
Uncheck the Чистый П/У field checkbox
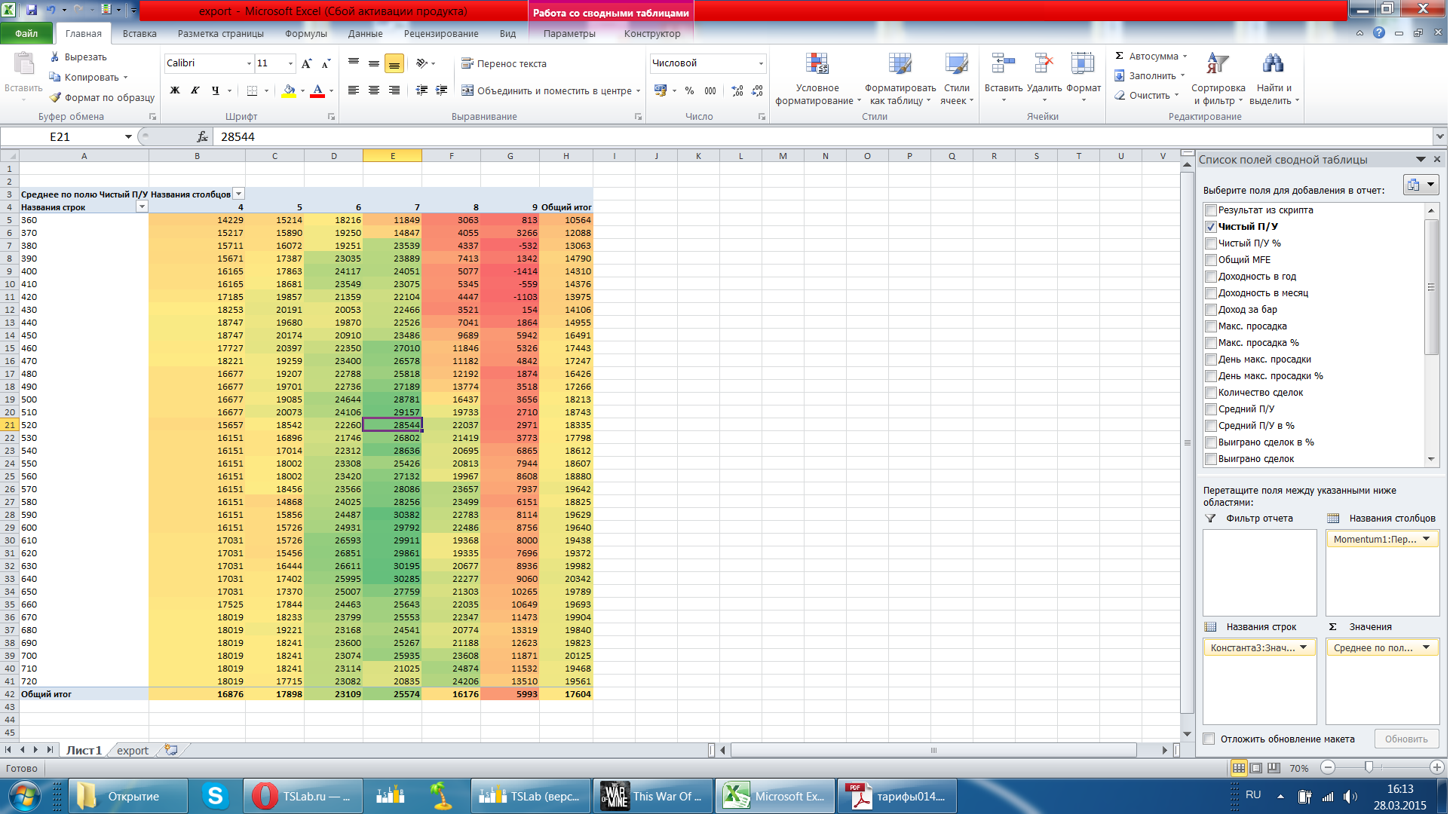tap(1211, 227)
